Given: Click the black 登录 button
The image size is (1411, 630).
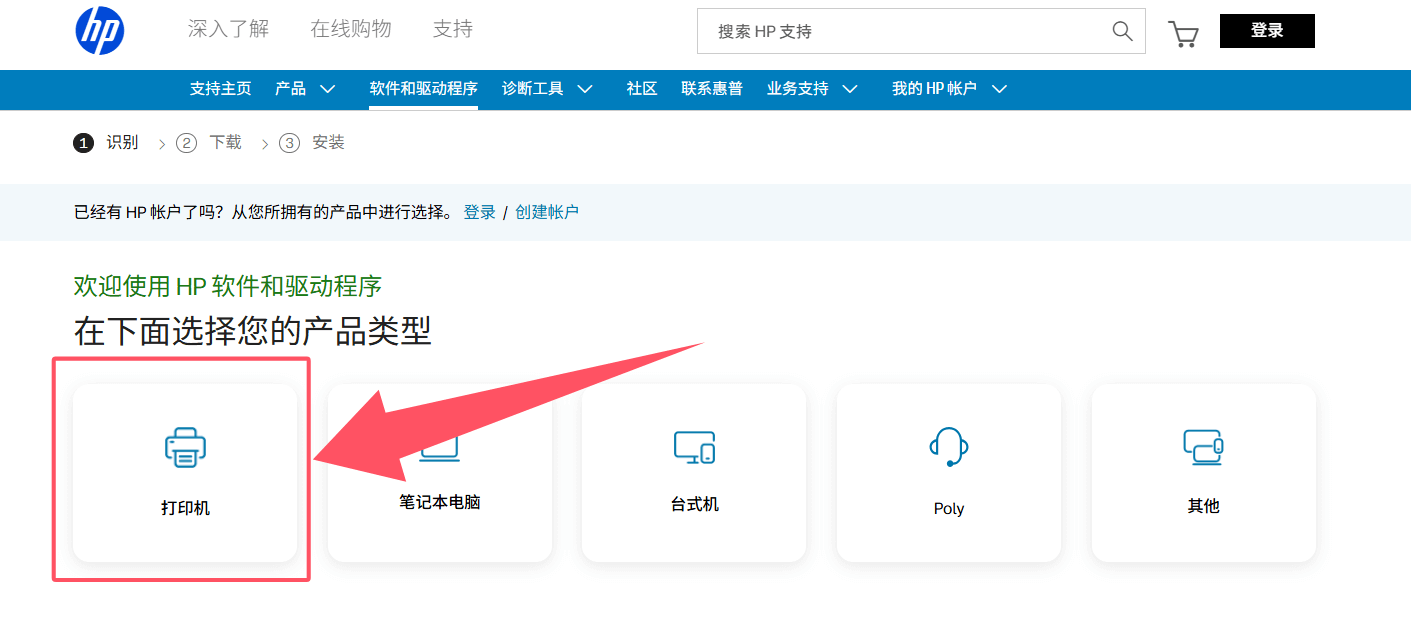Looking at the screenshot, I should tap(1267, 31).
